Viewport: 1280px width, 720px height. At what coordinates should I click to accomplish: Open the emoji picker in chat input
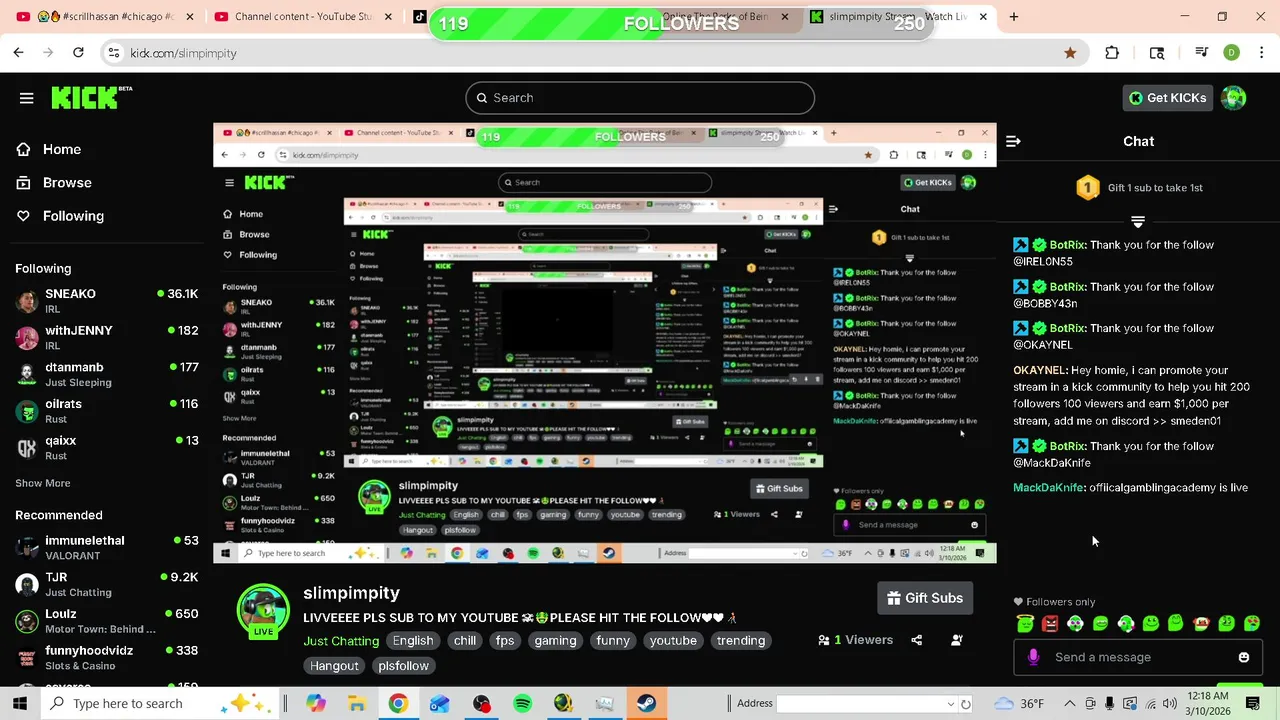[1244, 657]
